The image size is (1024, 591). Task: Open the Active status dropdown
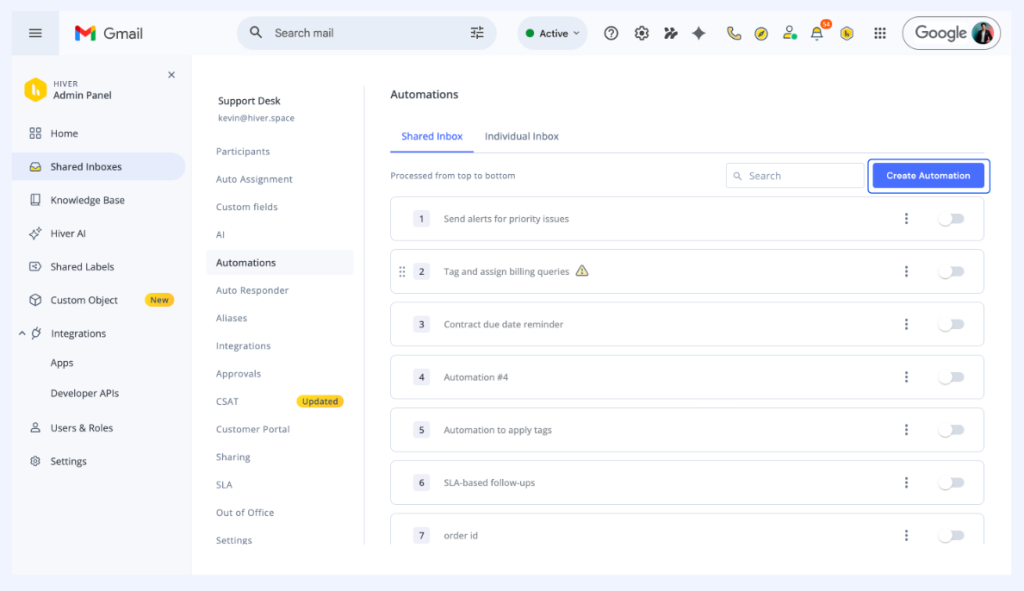coord(552,33)
